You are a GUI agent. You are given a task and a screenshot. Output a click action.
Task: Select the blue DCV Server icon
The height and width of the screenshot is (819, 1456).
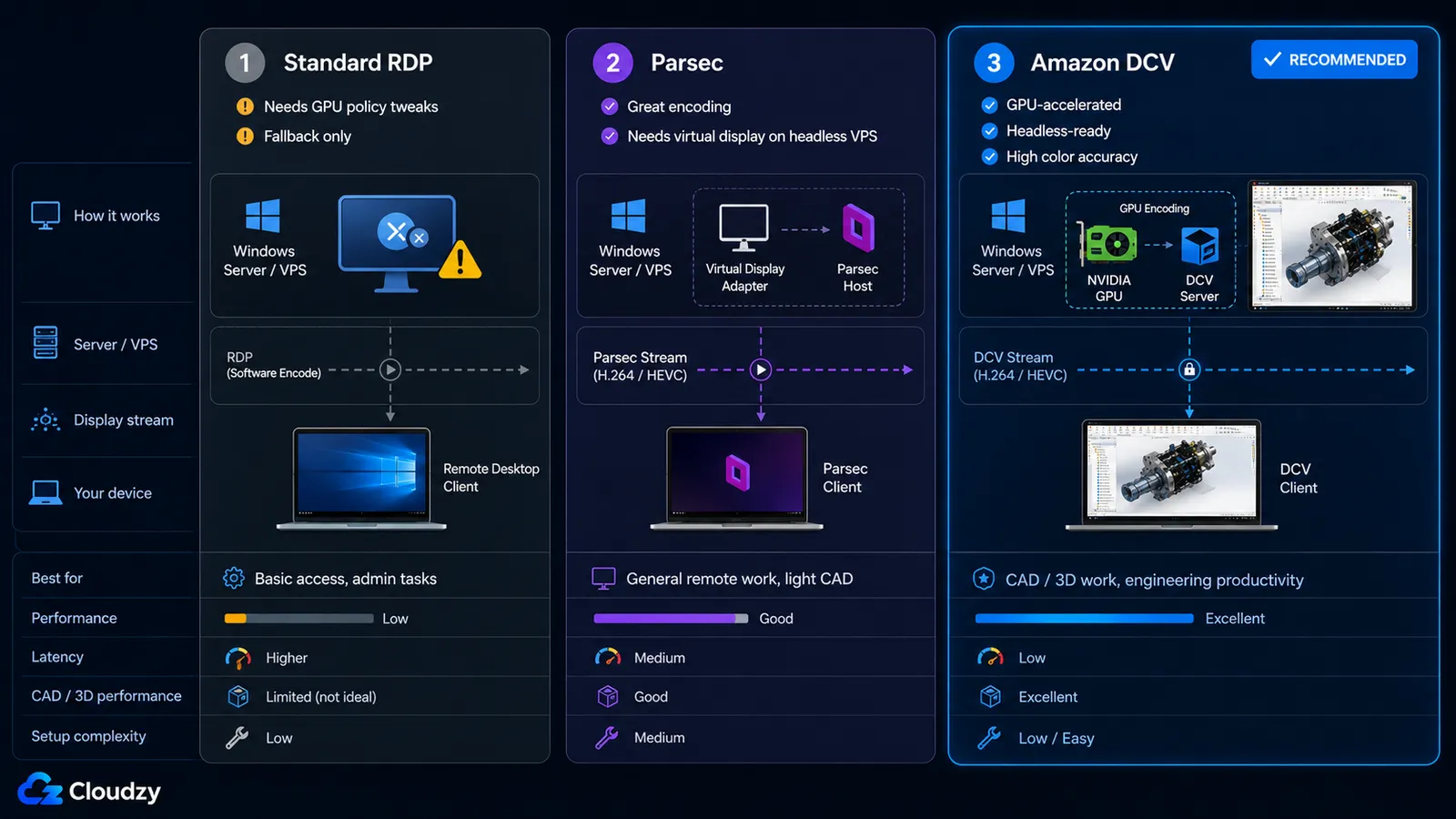click(1199, 246)
